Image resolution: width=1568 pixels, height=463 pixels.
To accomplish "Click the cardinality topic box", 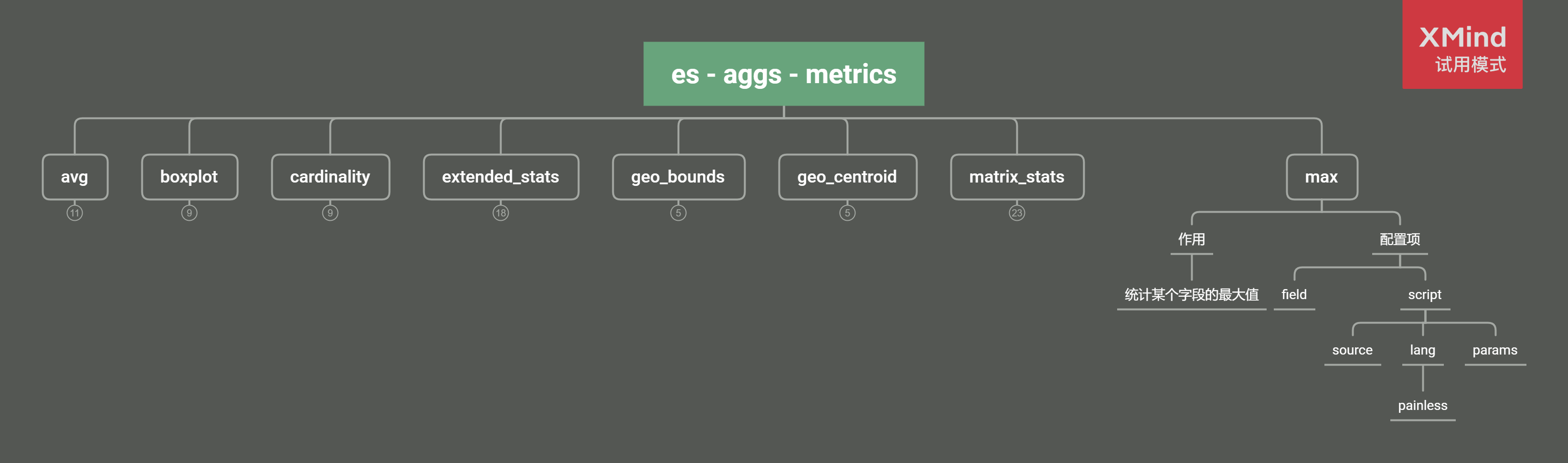I will click(330, 177).
